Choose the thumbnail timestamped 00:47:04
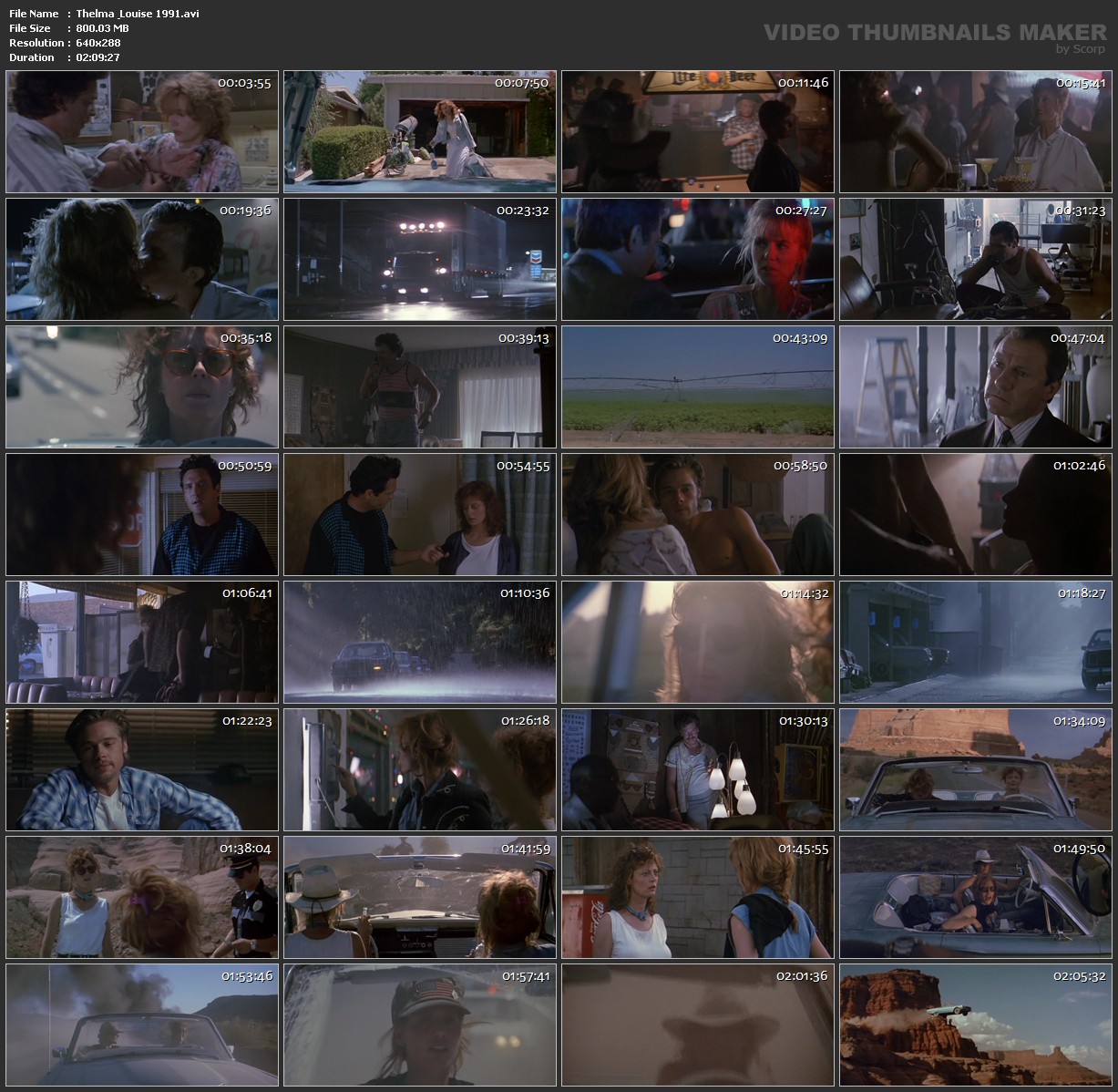Viewport: 1118px width, 1092px height. 976,386
